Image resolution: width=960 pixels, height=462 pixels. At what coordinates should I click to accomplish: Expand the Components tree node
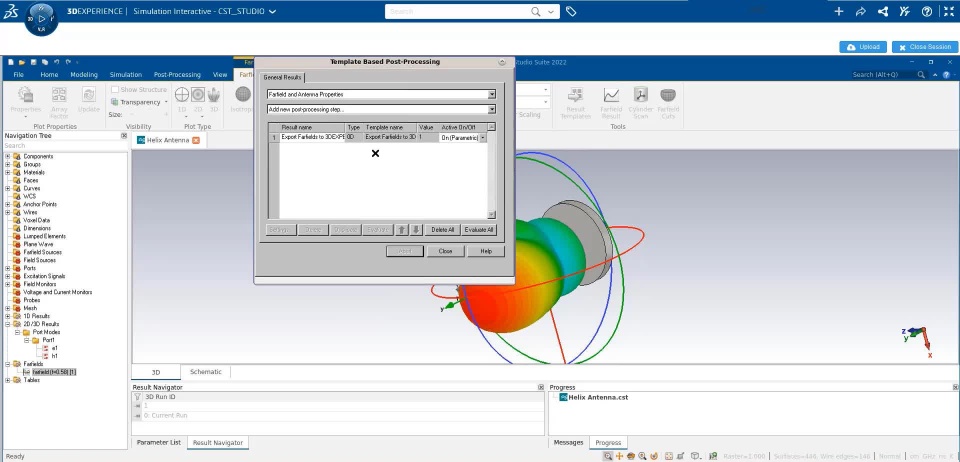(8, 157)
